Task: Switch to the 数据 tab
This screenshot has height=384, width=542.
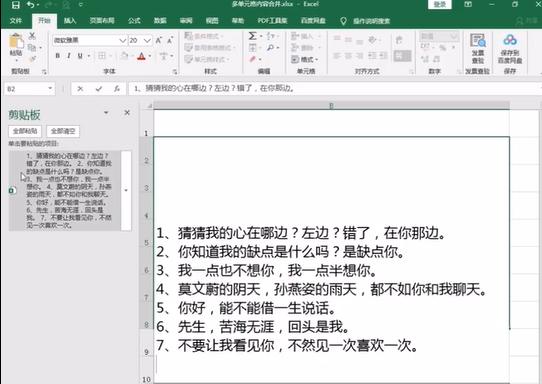Action: 160,21
